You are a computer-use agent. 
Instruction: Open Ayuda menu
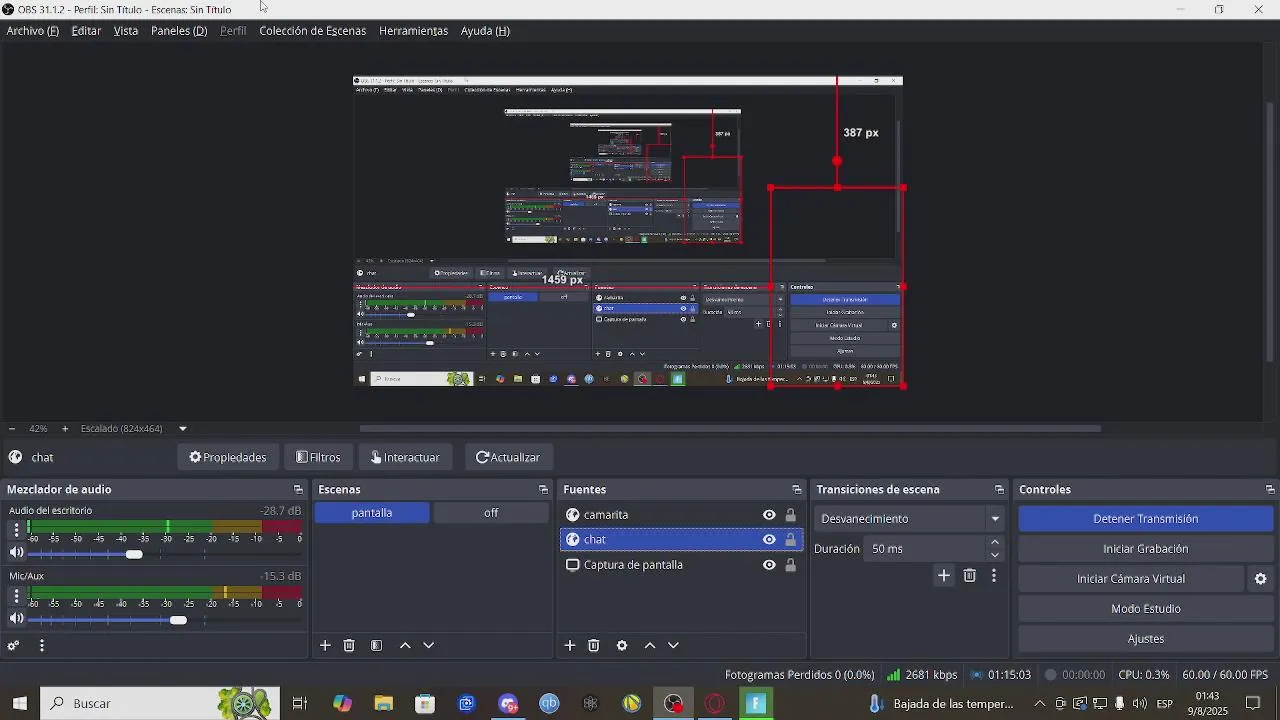tap(485, 31)
